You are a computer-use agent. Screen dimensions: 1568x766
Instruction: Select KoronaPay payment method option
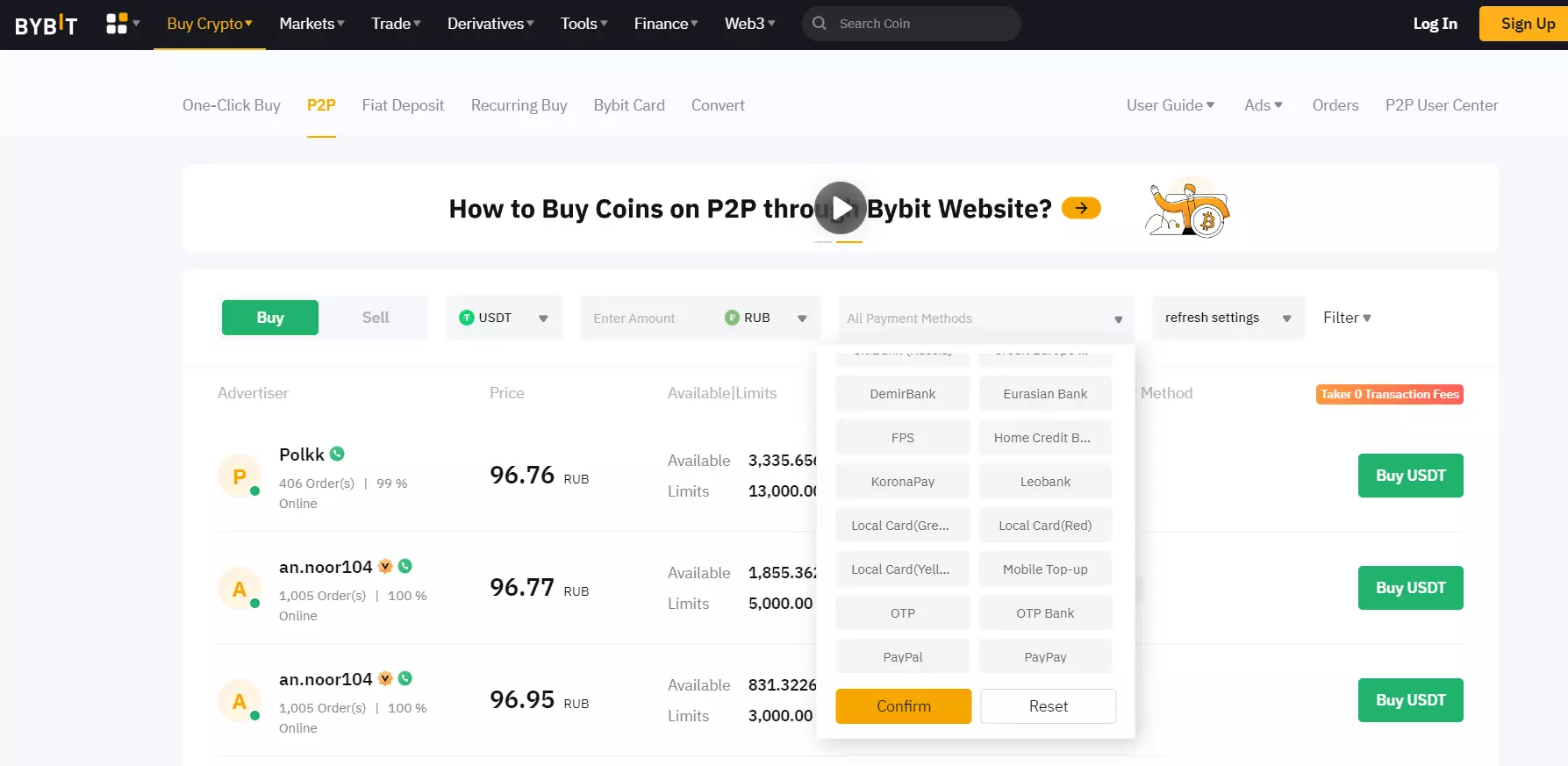point(902,482)
